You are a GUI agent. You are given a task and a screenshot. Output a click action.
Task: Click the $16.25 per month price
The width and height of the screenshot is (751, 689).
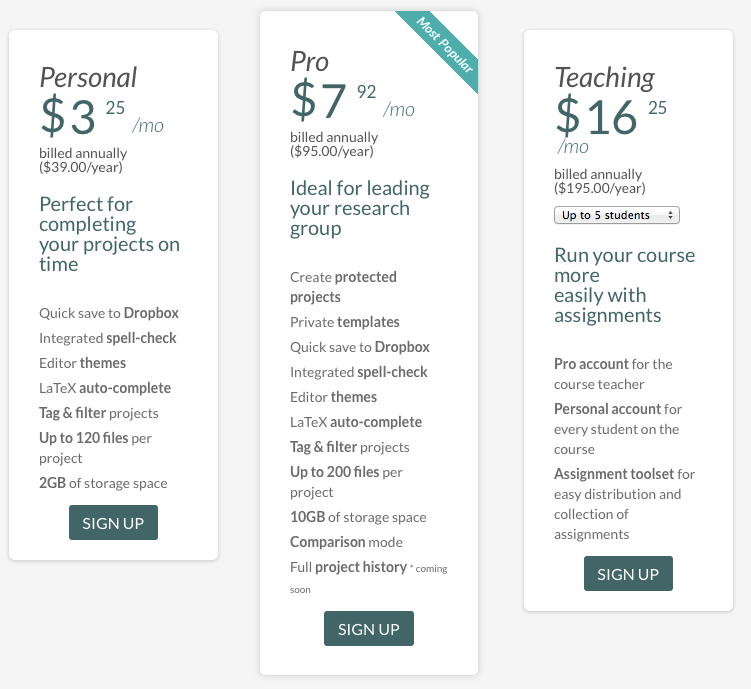[x=611, y=123]
